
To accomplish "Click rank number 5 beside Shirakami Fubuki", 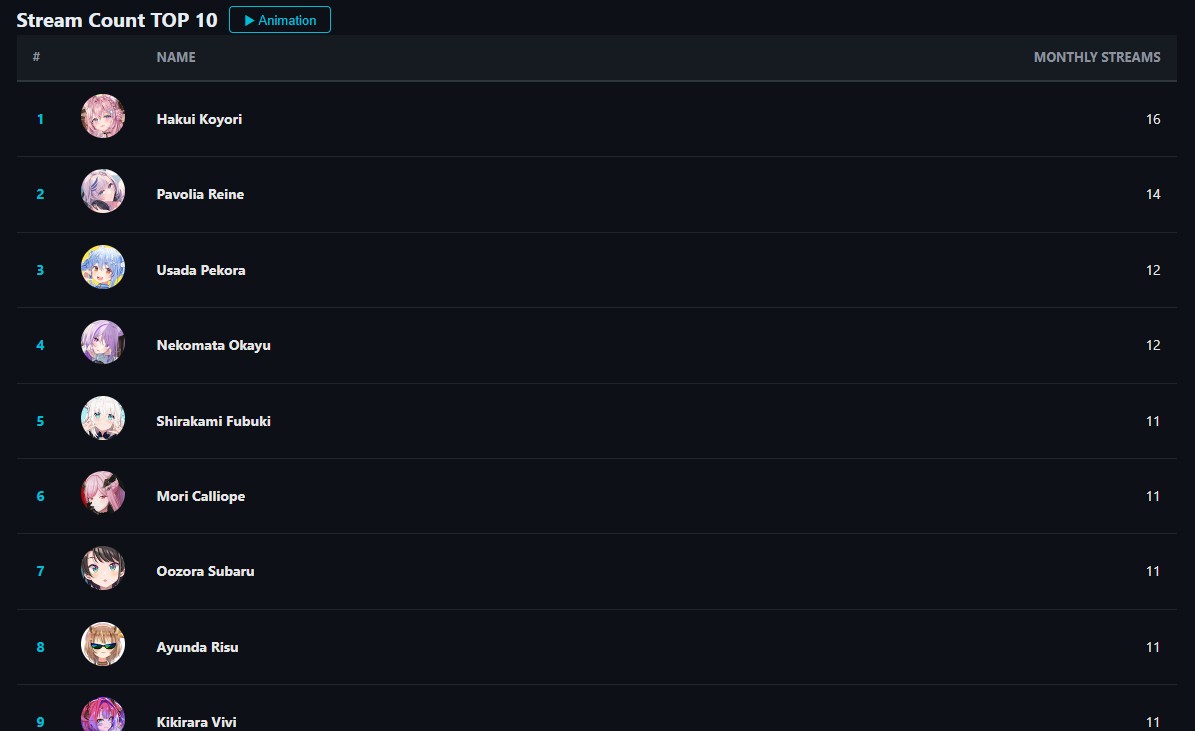I will 40,422.
